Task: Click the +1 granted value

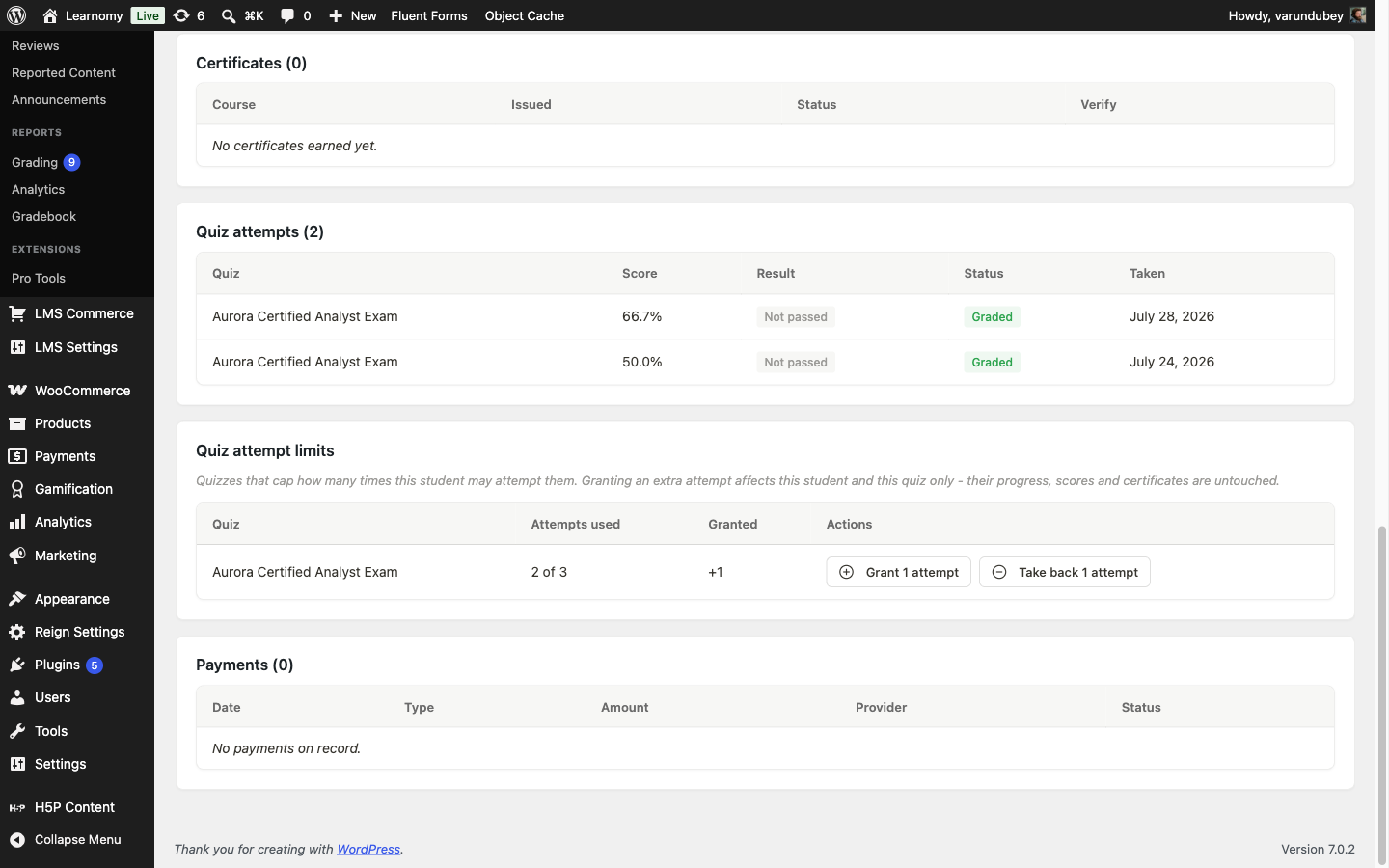Action: [716, 572]
